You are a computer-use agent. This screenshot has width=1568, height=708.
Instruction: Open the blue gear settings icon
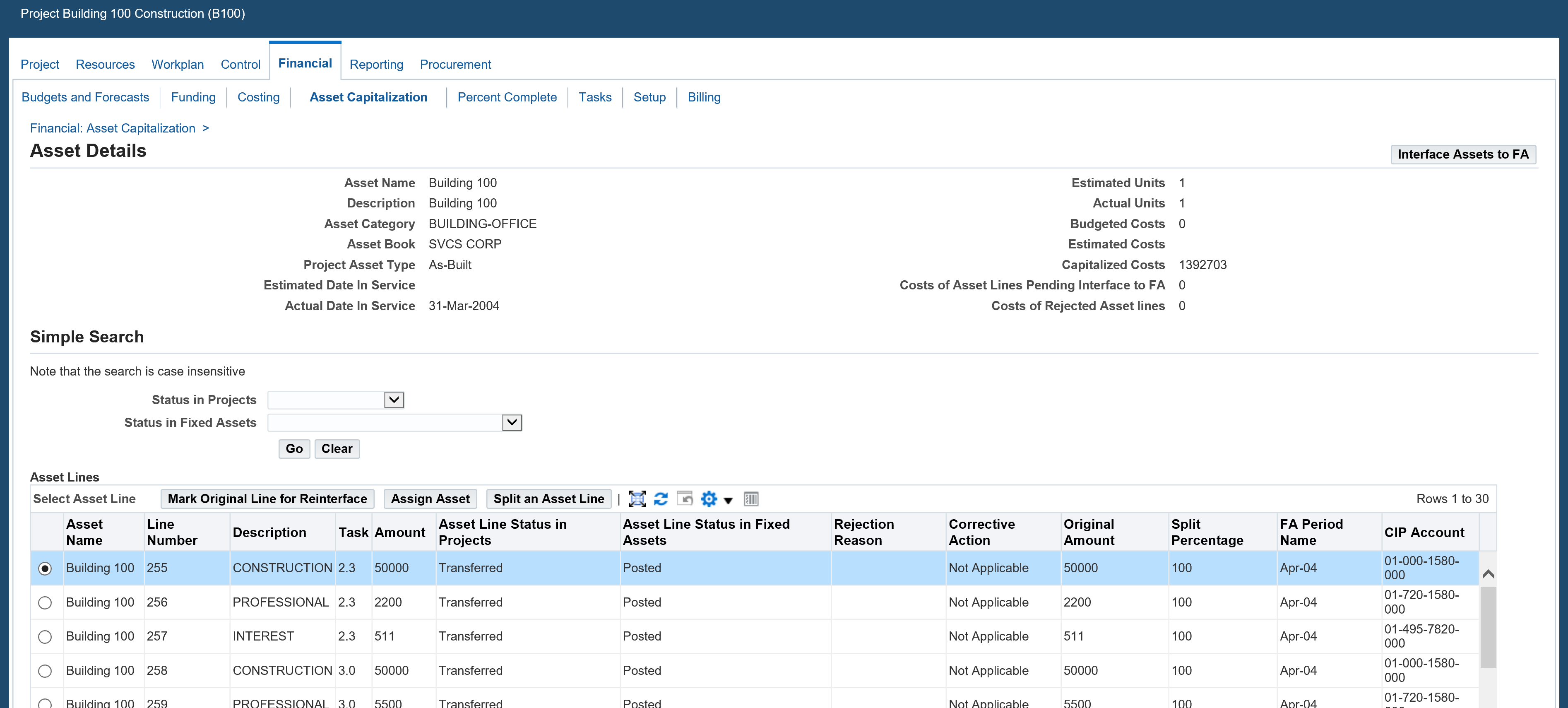point(709,499)
